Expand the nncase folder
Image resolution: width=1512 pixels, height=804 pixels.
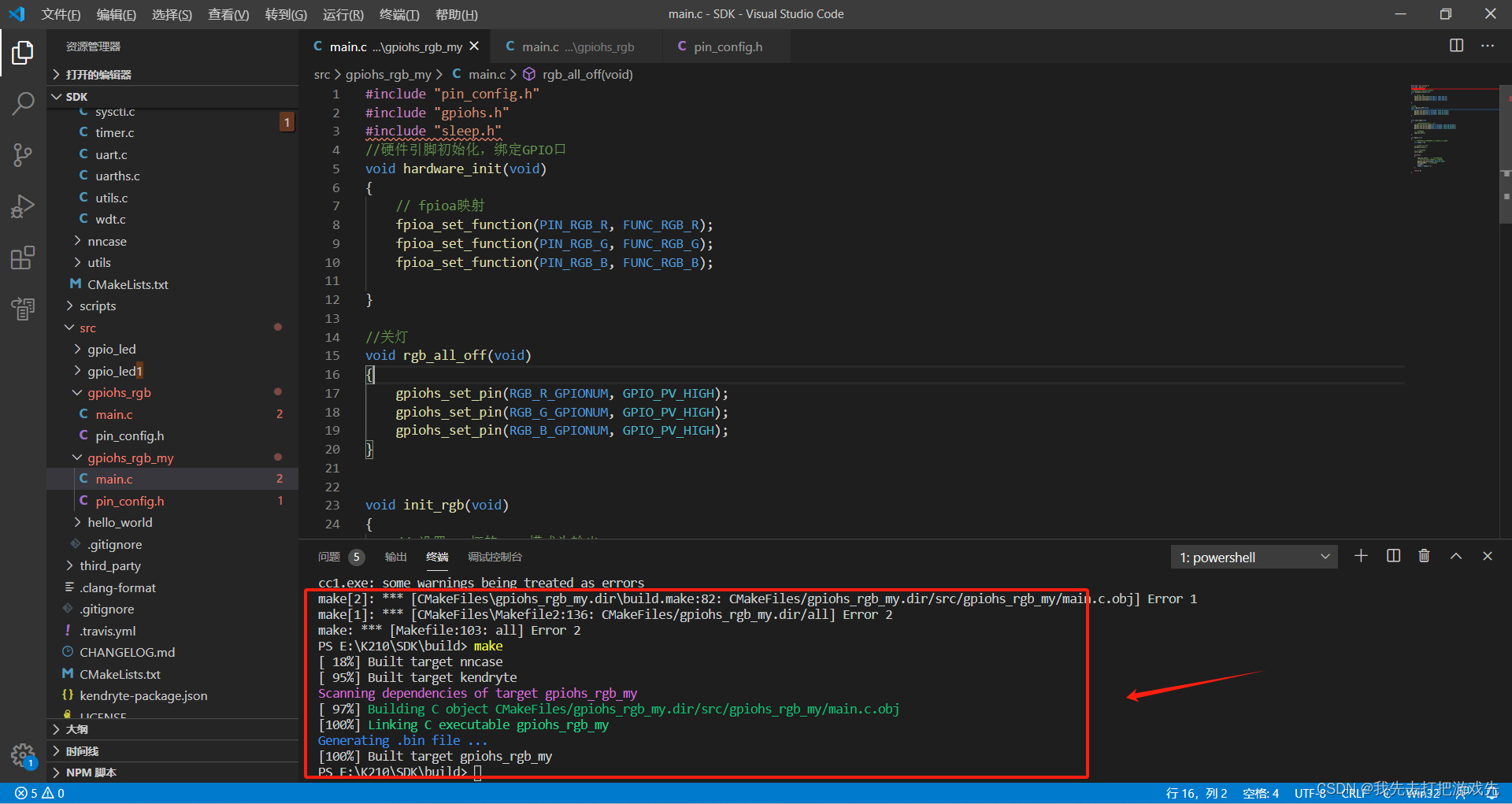[172, 241]
